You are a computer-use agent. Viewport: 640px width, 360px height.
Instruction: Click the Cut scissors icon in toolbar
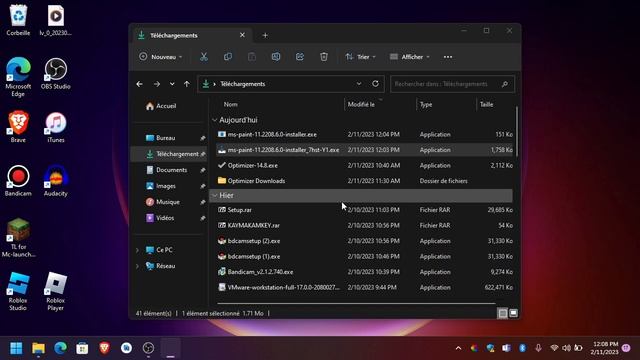click(204, 57)
